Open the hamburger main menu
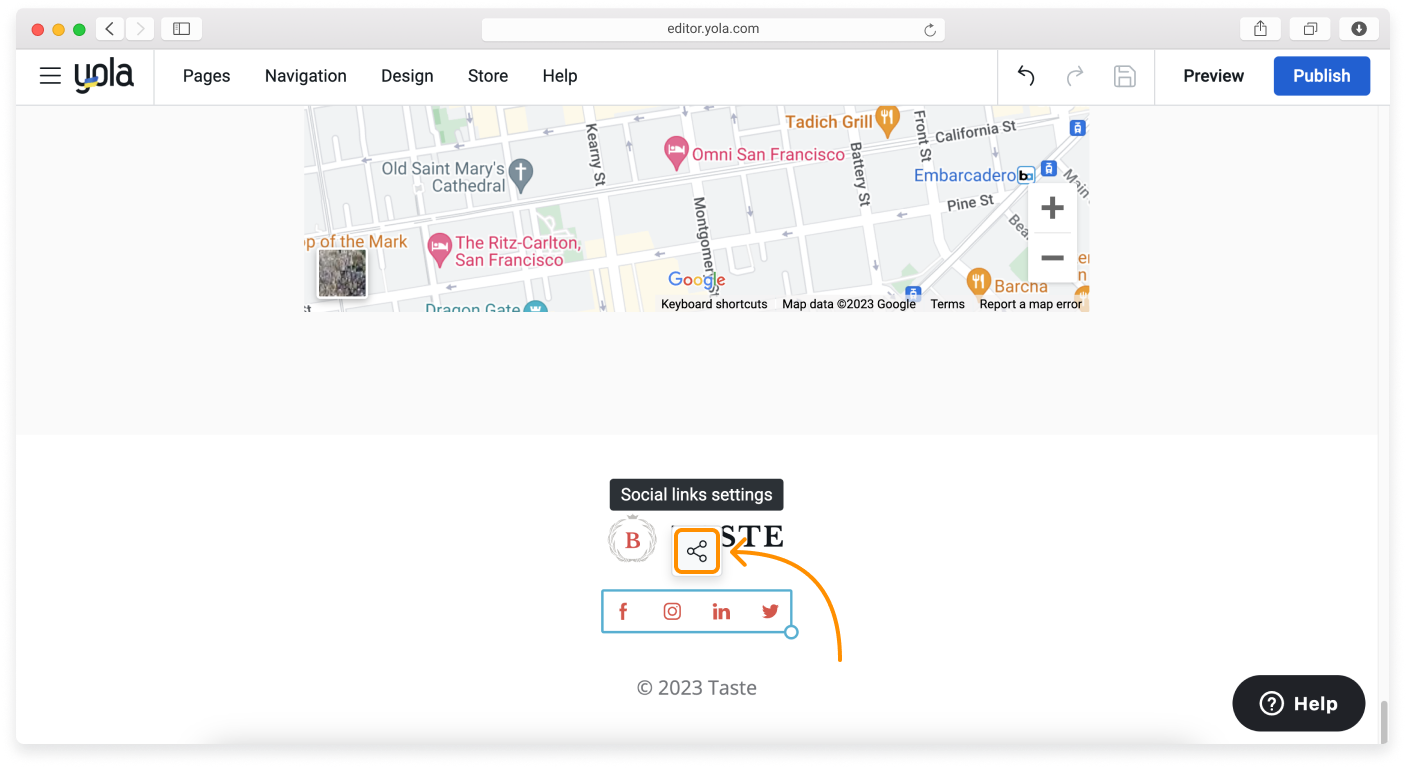The height and width of the screenshot is (768, 1406). click(x=50, y=76)
